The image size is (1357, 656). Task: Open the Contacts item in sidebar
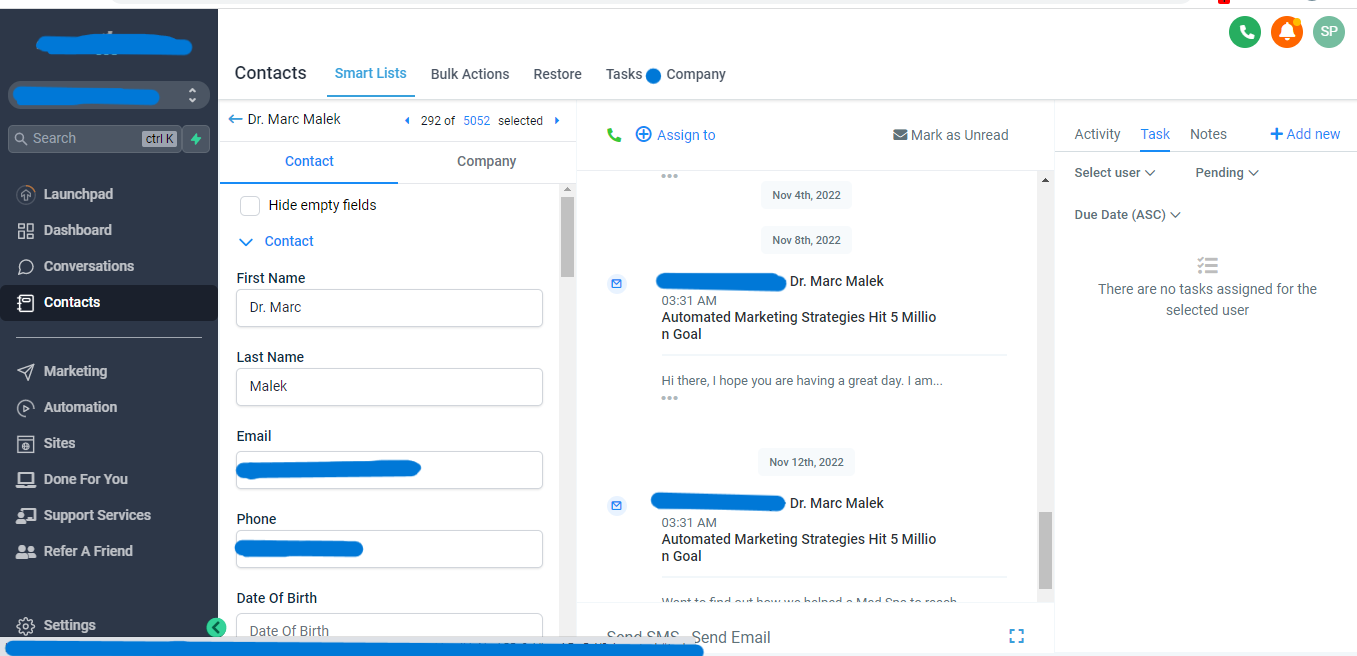[x=109, y=302]
